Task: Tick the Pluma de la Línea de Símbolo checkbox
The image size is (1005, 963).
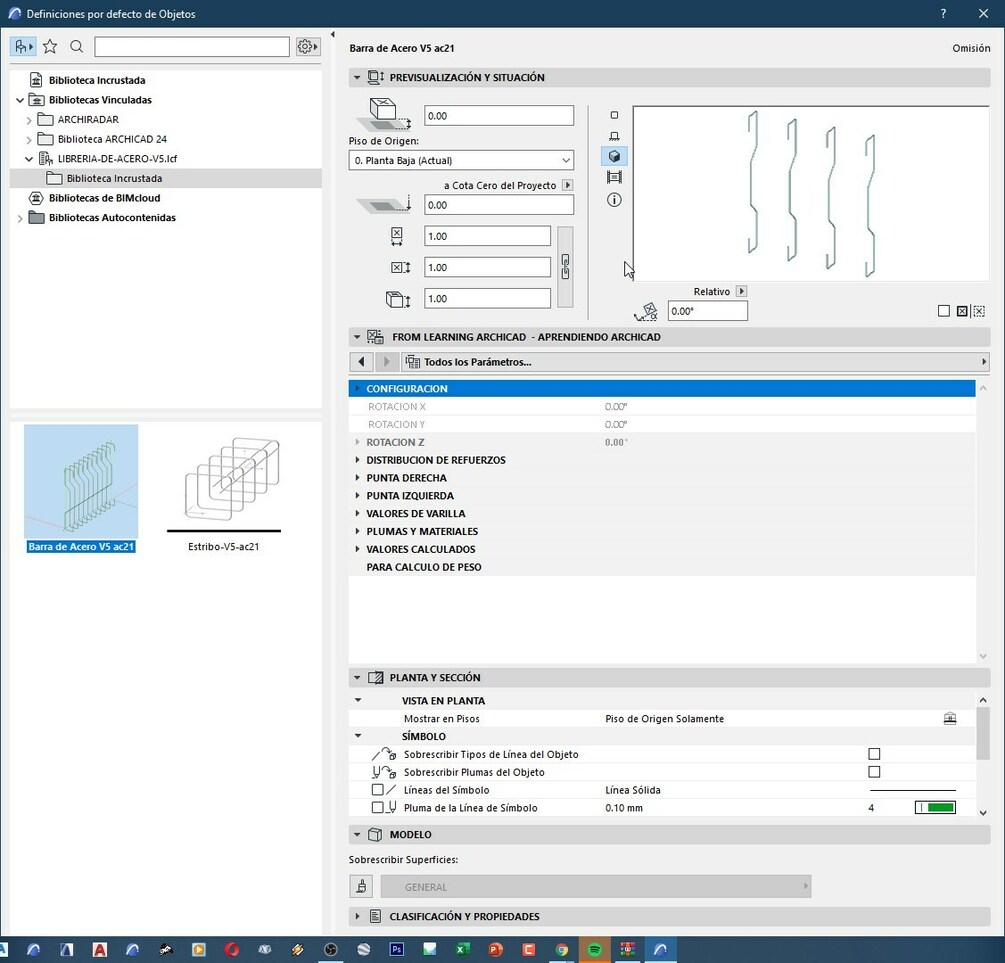Action: point(378,808)
